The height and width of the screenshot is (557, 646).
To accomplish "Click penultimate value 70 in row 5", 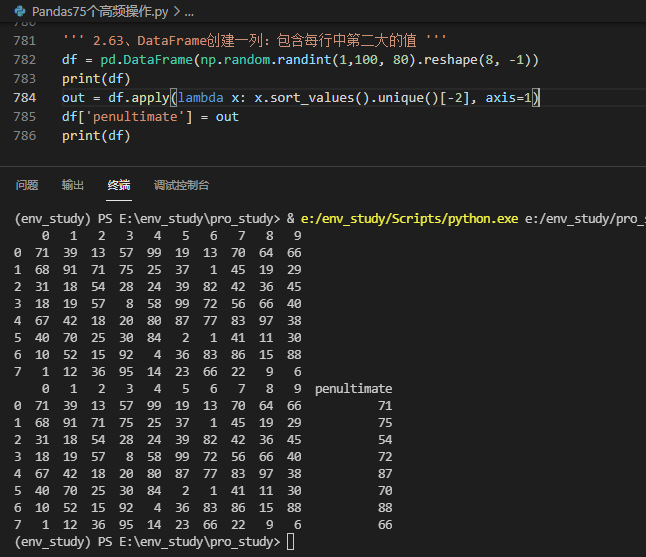I will (x=385, y=491).
